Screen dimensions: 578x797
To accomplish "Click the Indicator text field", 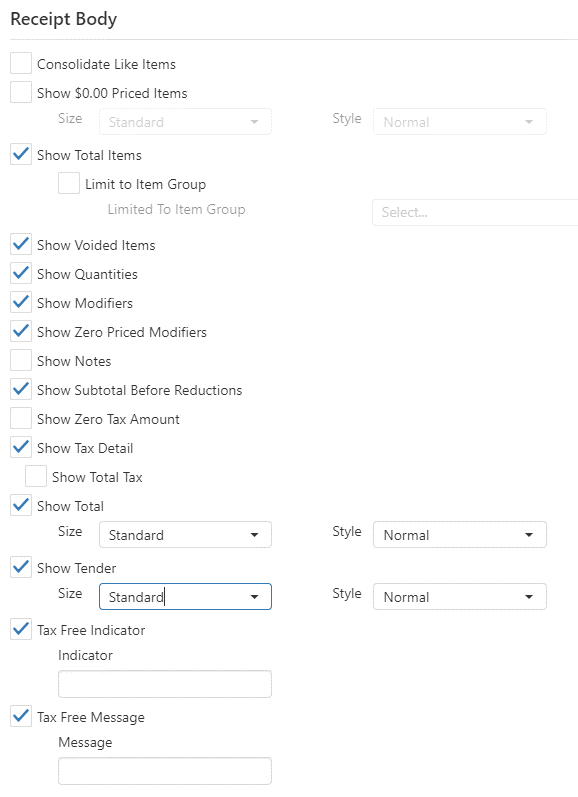I will tap(165, 684).
